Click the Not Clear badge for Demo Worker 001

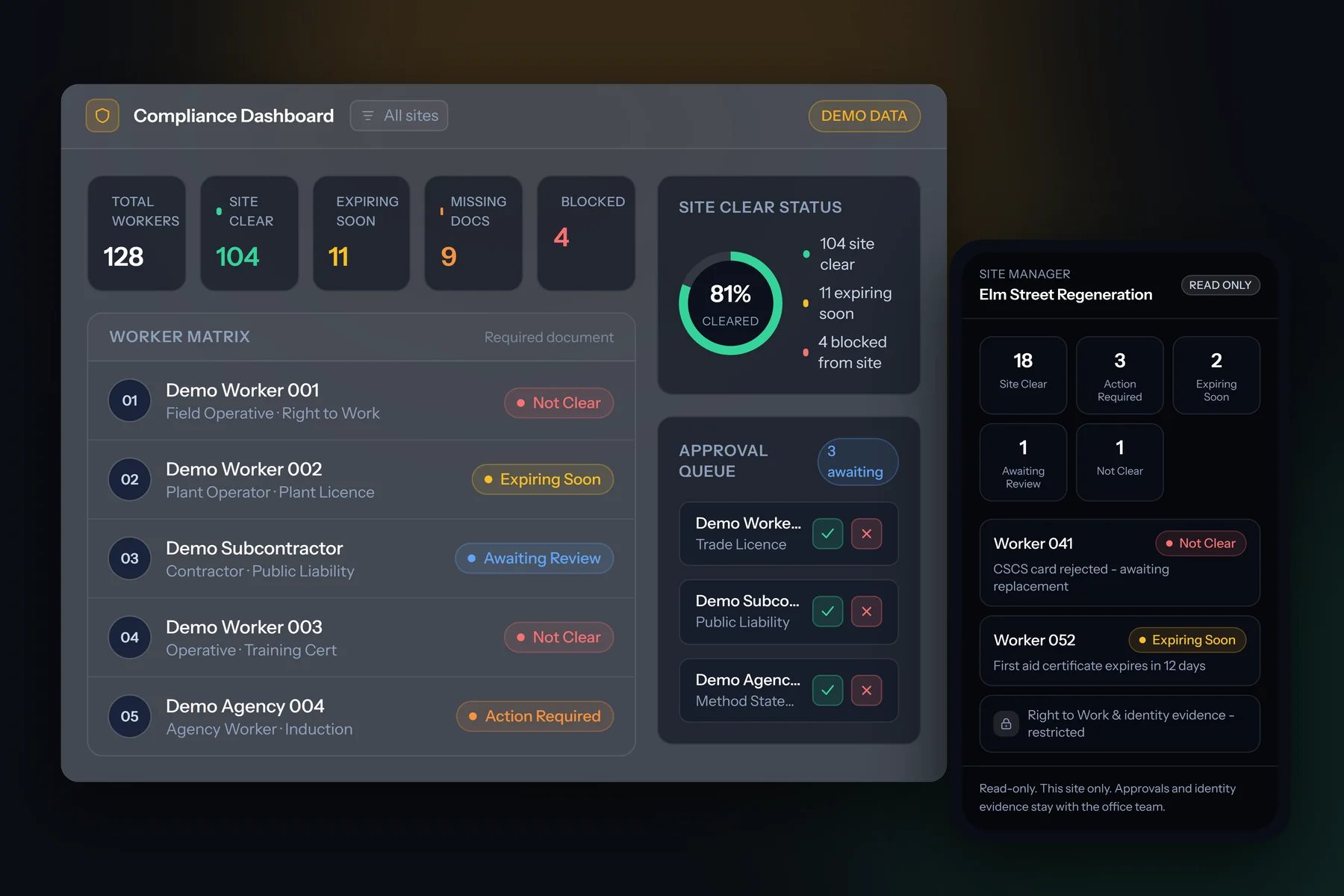(559, 403)
